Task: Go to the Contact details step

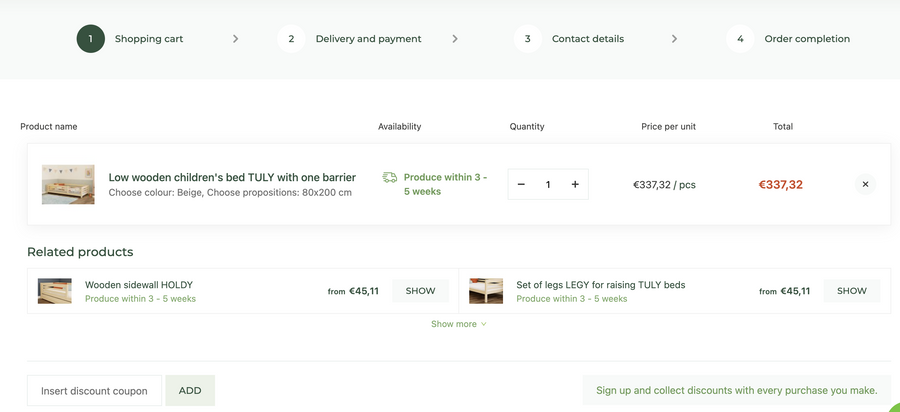Action: tap(587, 39)
